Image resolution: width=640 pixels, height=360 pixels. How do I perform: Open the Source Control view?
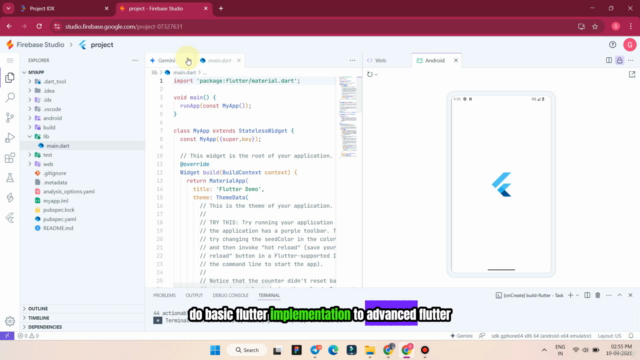pos(10,118)
